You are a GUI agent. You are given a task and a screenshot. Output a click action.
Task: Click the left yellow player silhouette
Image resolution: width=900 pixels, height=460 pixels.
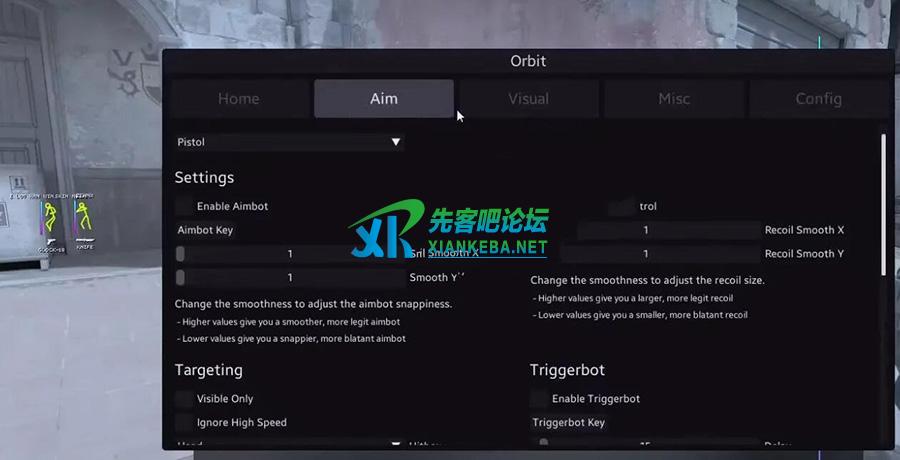coord(52,218)
